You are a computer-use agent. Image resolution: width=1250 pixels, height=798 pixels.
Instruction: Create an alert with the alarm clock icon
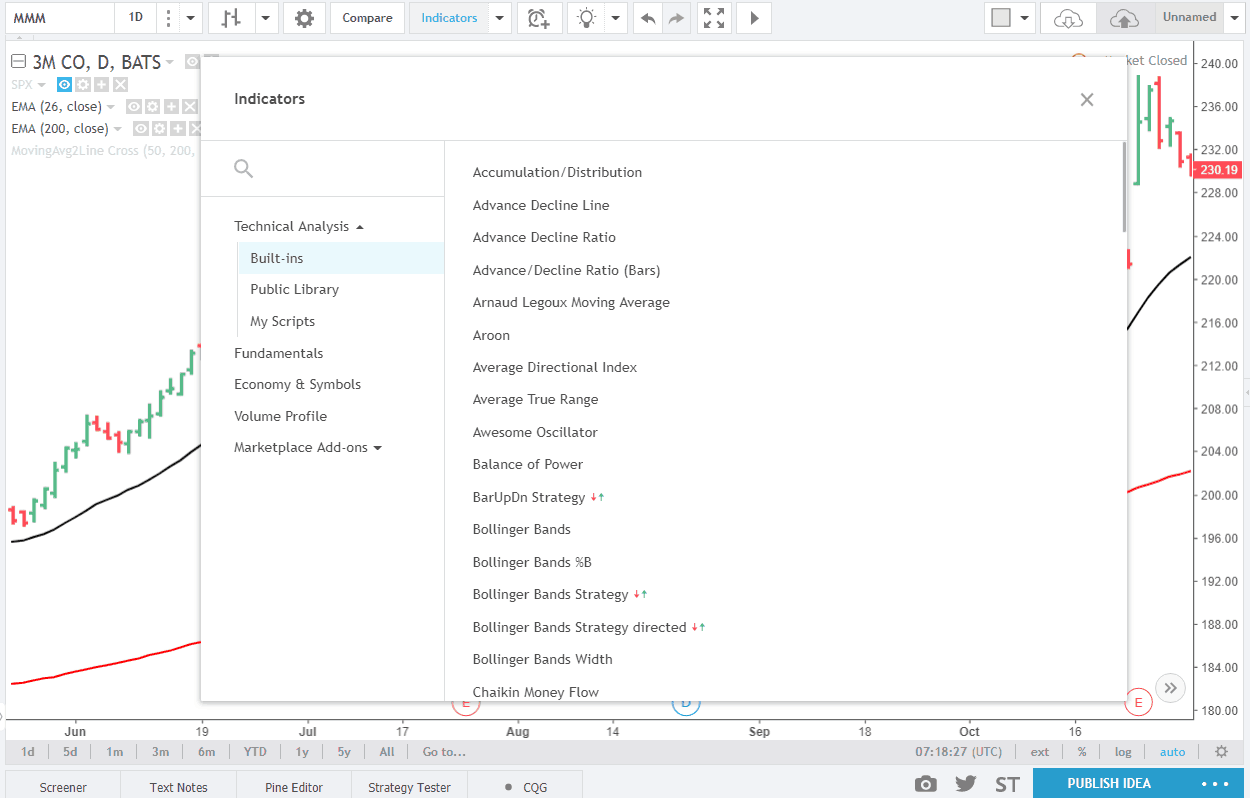tap(539, 18)
